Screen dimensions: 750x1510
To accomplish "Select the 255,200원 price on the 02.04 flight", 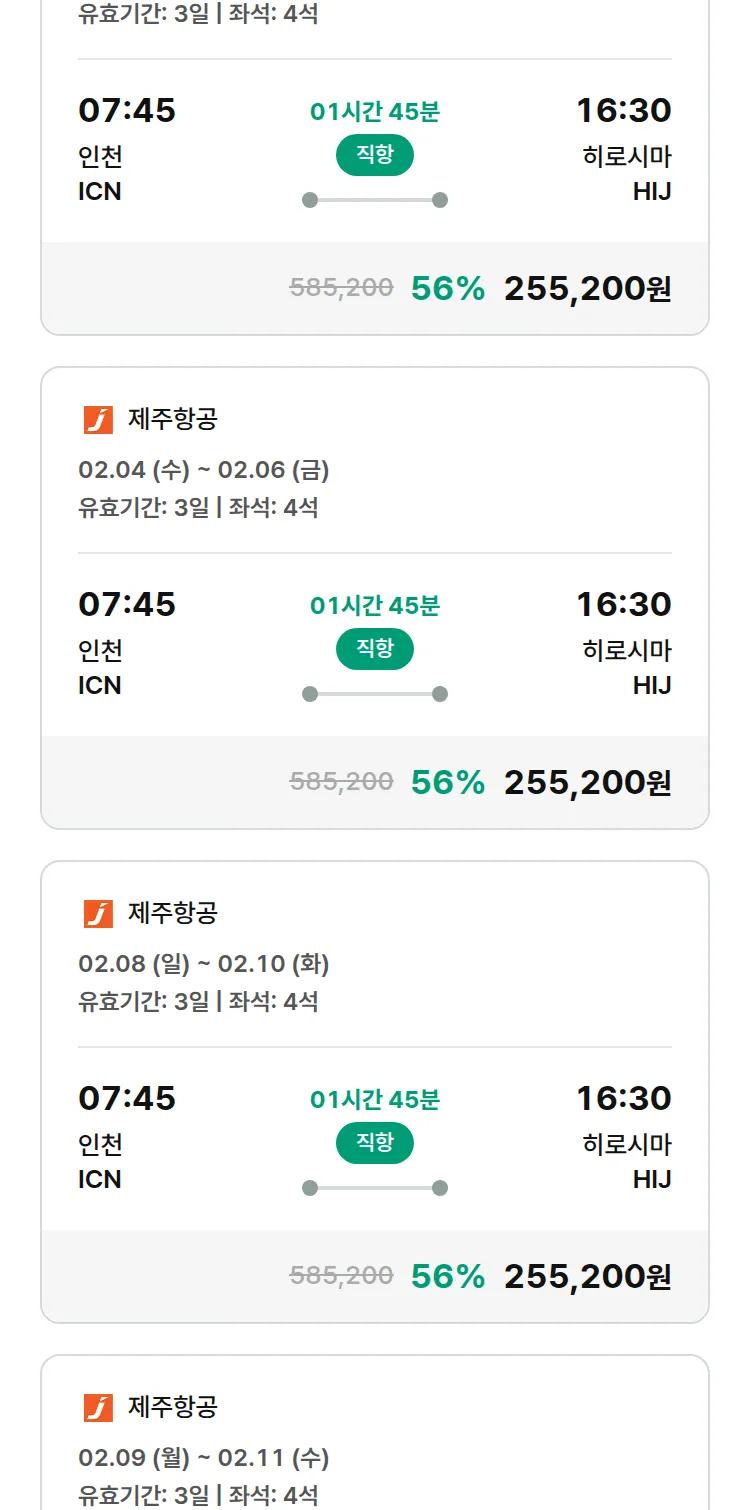I will coord(587,782).
